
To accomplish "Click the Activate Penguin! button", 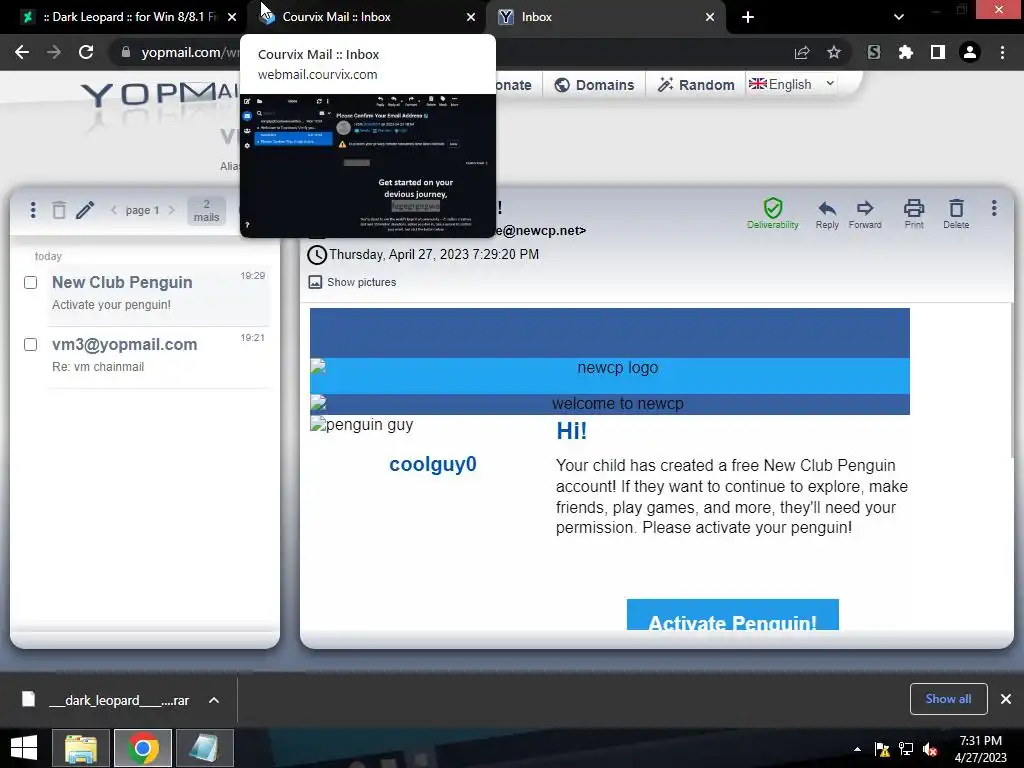I will point(733,615).
